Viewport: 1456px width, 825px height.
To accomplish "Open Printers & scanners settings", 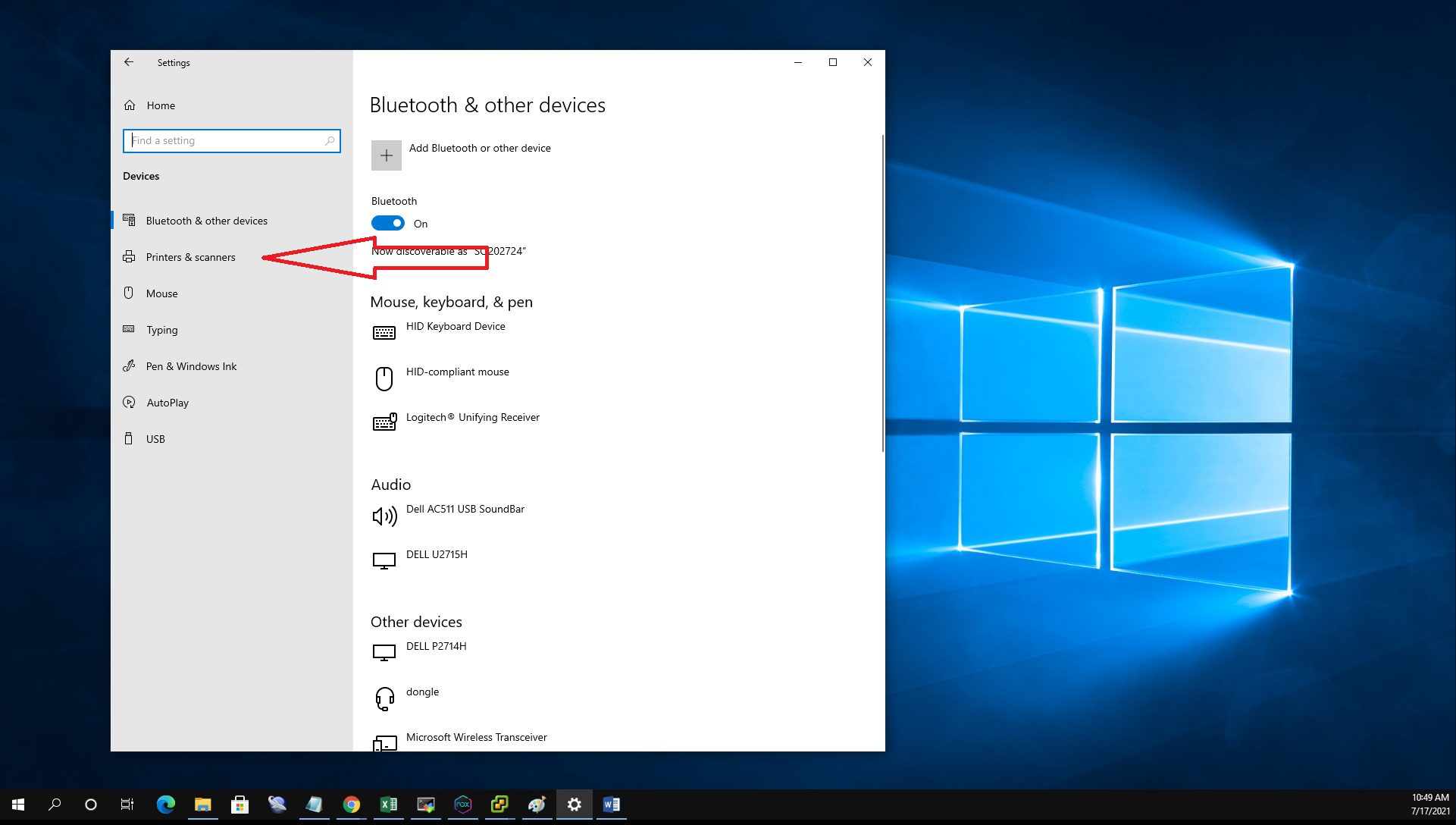I will pos(190,257).
